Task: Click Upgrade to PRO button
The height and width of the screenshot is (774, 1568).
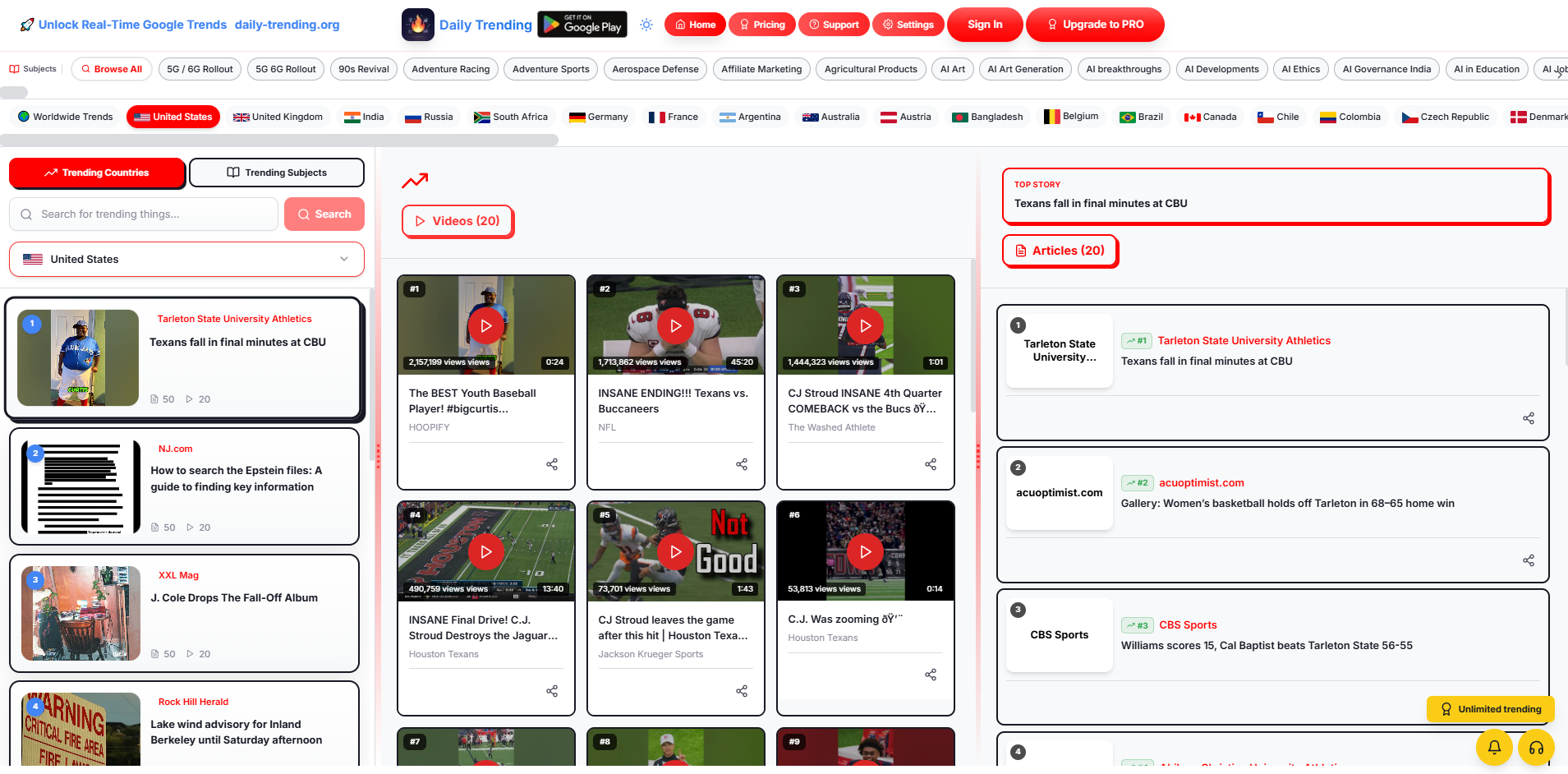Action: [1095, 25]
